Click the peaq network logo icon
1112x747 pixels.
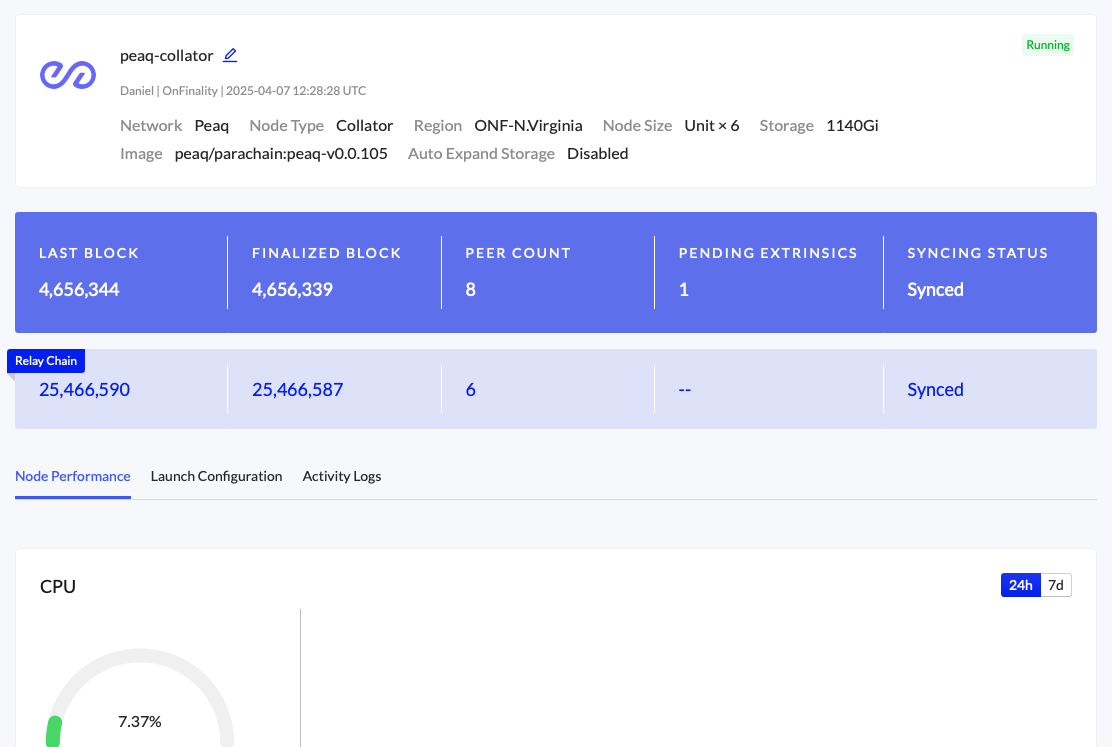pos(68,74)
